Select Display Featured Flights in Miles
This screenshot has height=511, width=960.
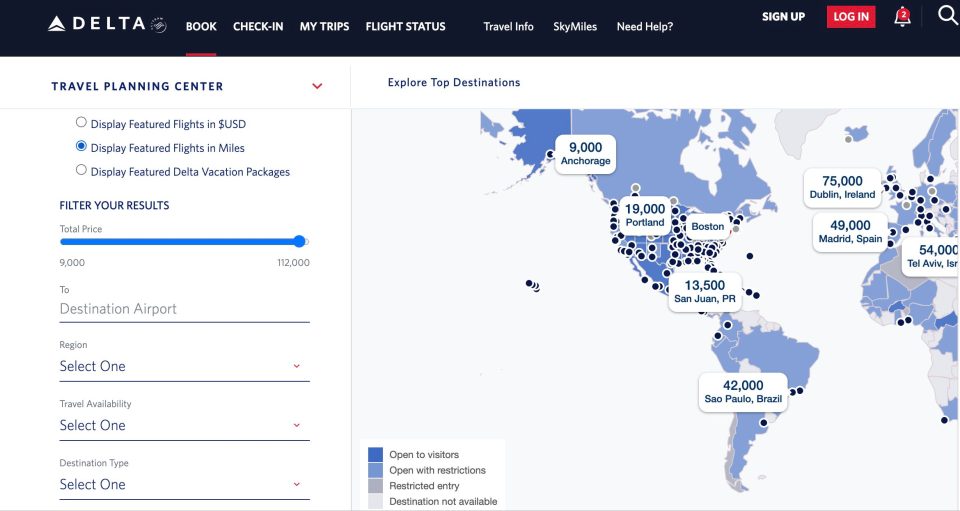click(x=81, y=147)
